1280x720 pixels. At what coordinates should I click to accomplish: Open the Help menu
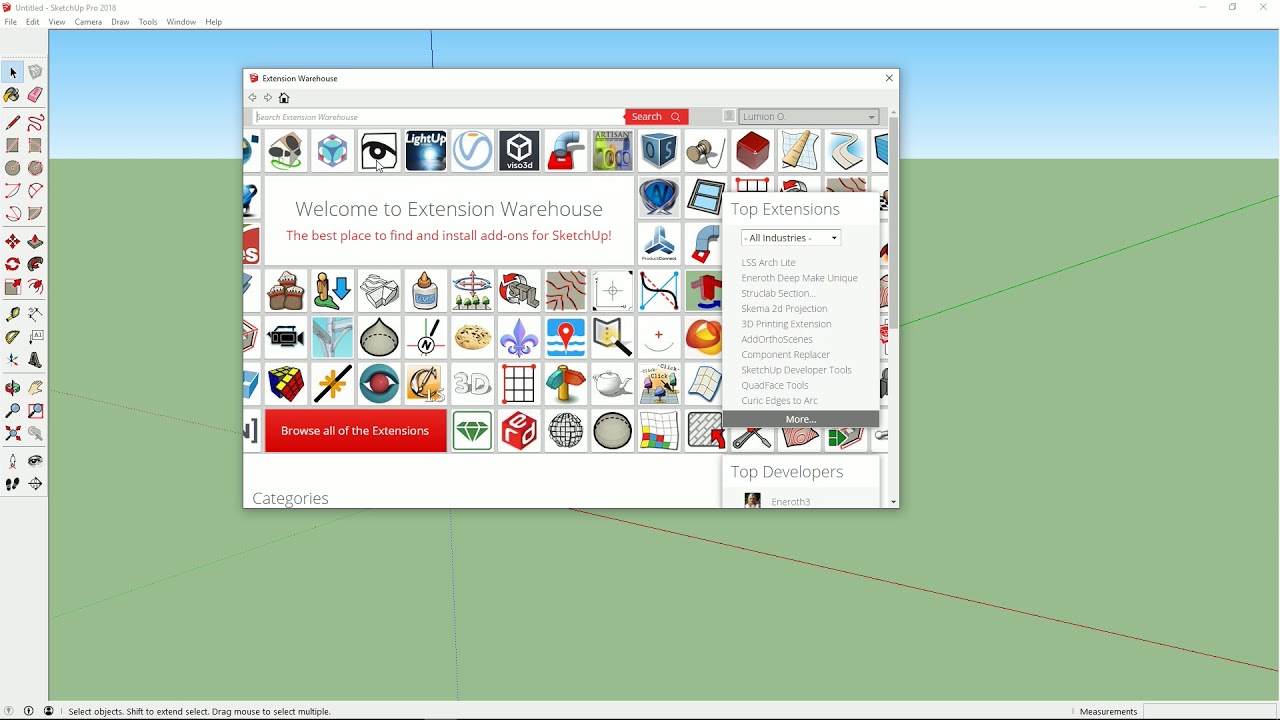tap(213, 22)
